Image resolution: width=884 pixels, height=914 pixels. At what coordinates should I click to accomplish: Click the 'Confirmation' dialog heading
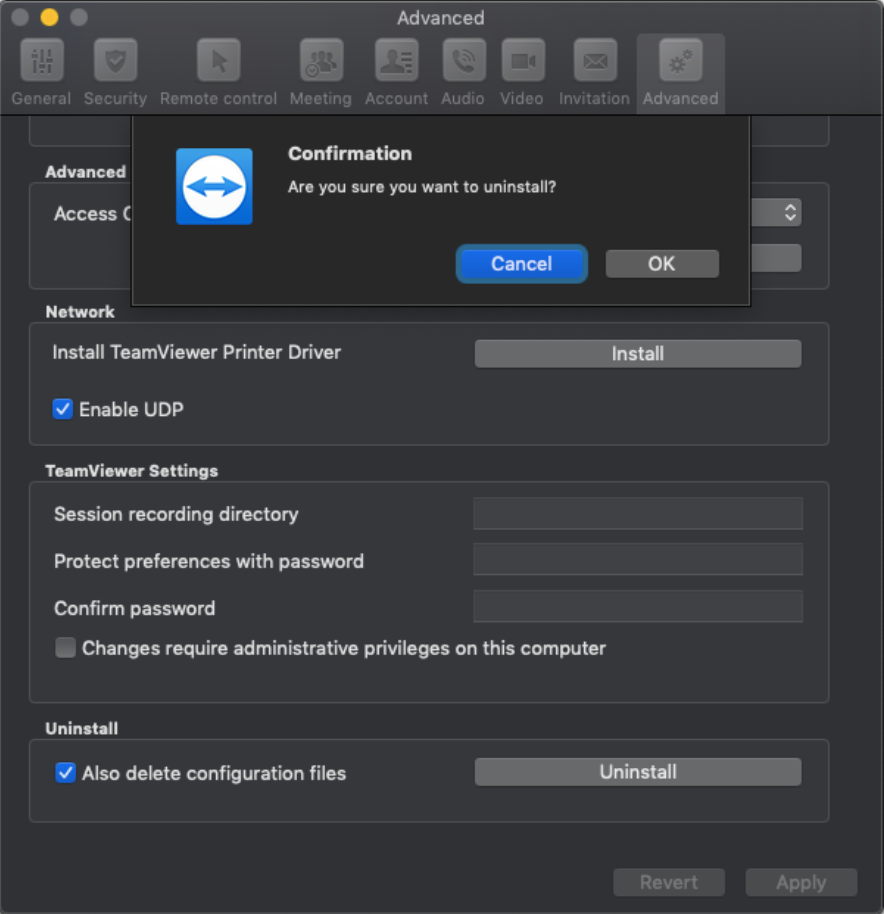pyautogui.click(x=350, y=153)
